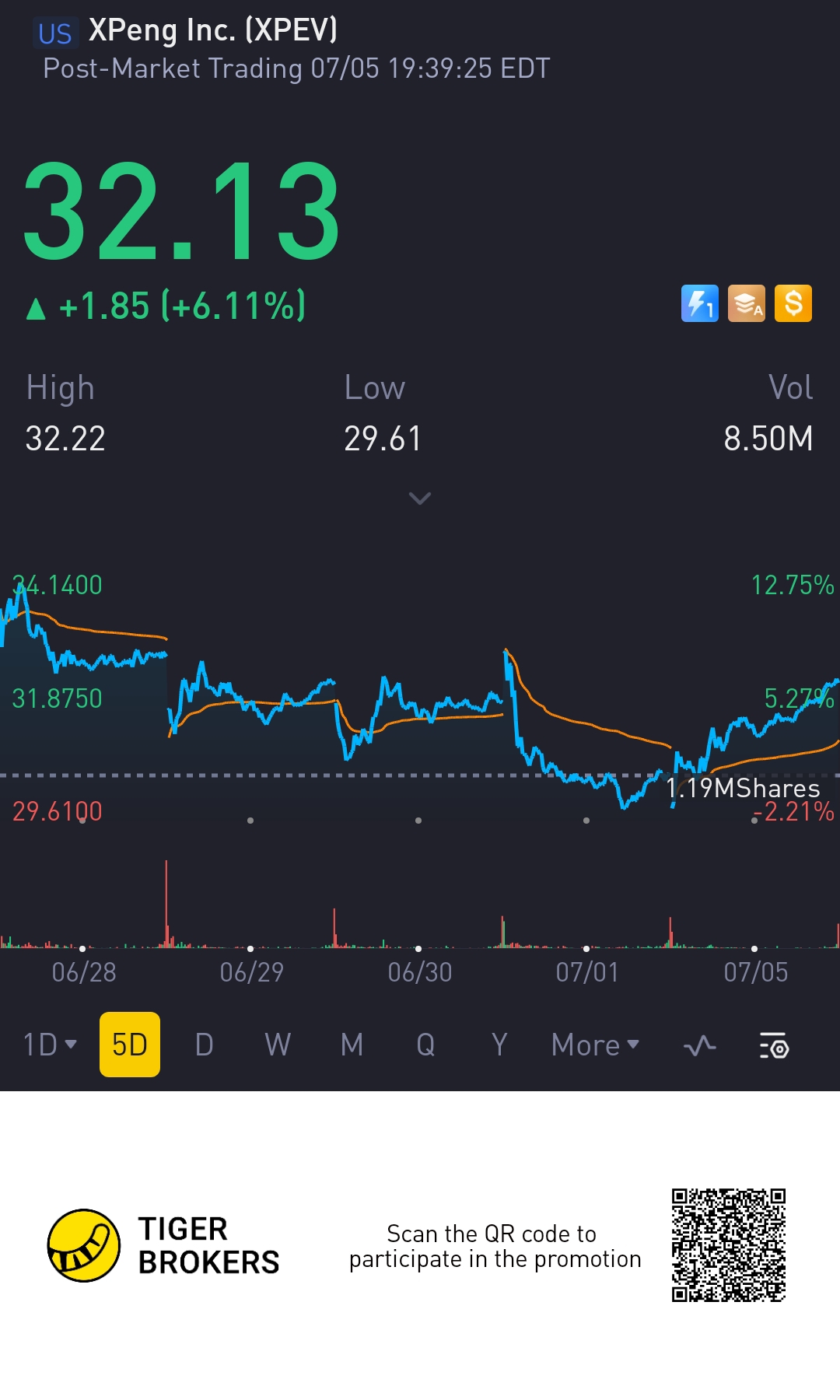Tap the 34.1400 price axis label

57,585
